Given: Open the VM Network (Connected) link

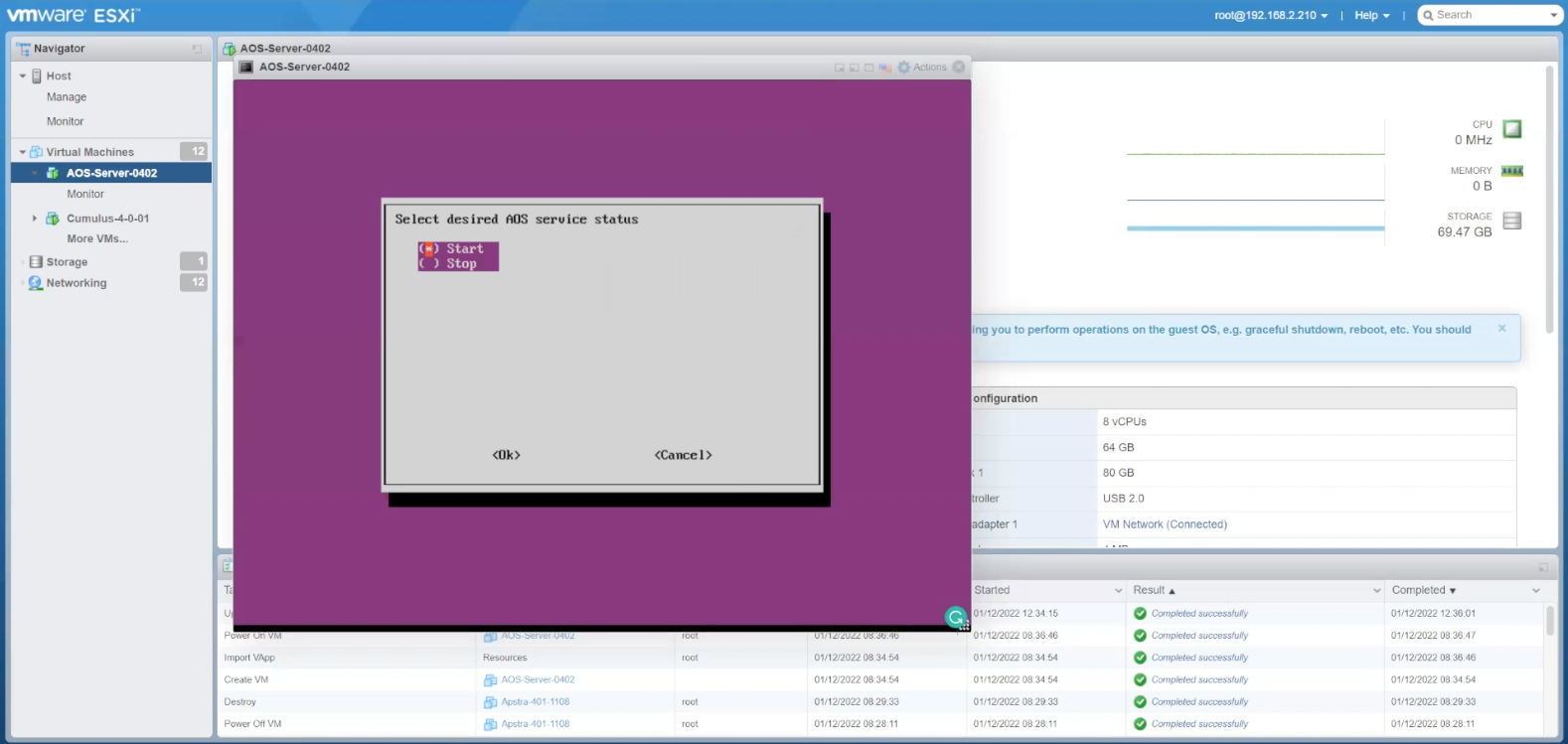Looking at the screenshot, I should (1165, 524).
